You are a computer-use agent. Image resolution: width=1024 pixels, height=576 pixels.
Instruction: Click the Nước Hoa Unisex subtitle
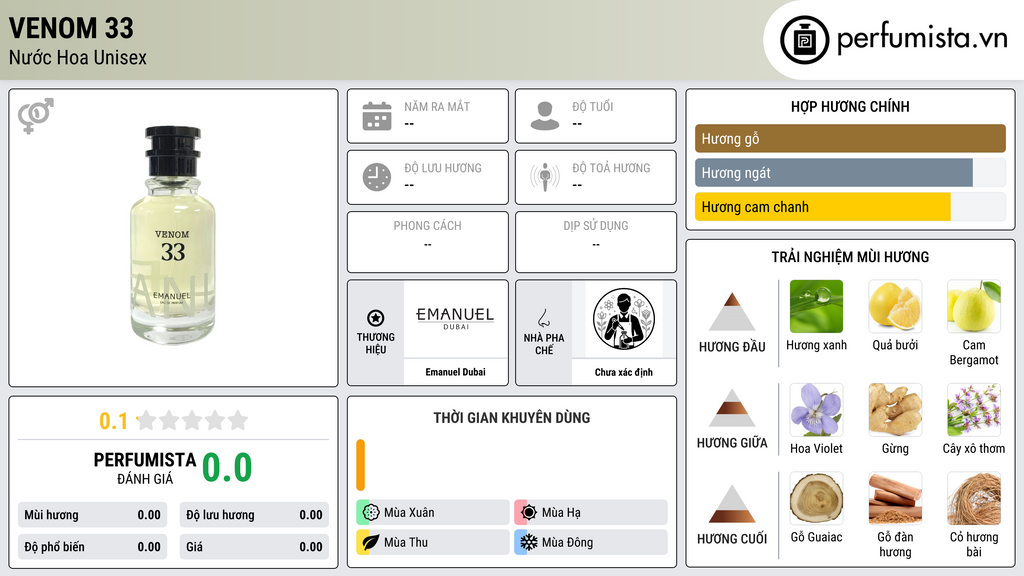coord(78,57)
